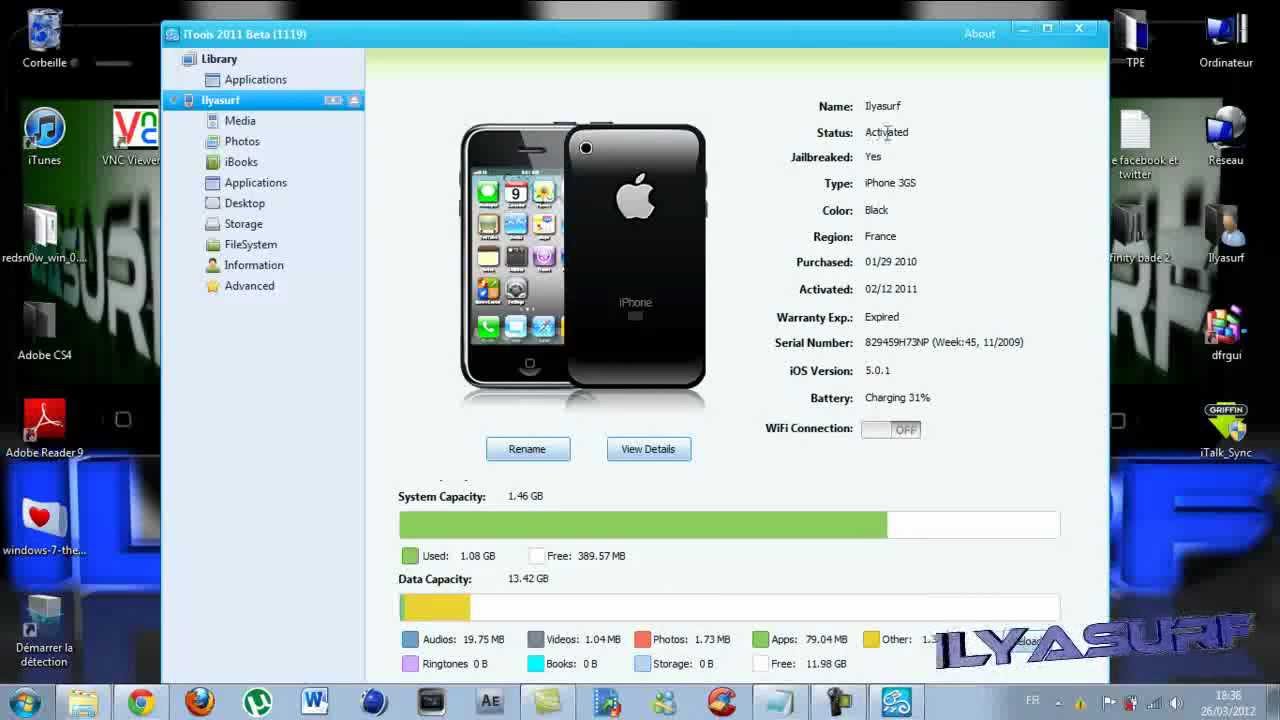Image resolution: width=1280 pixels, height=720 pixels.
Task: Open the Media section icon
Action: (213, 121)
